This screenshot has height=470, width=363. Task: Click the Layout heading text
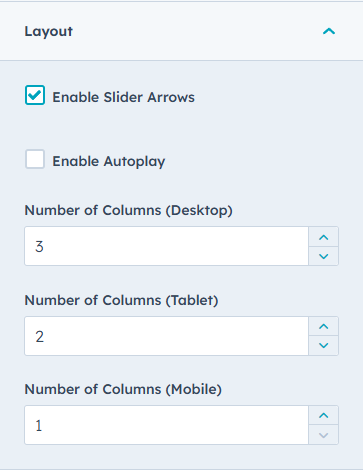49,32
